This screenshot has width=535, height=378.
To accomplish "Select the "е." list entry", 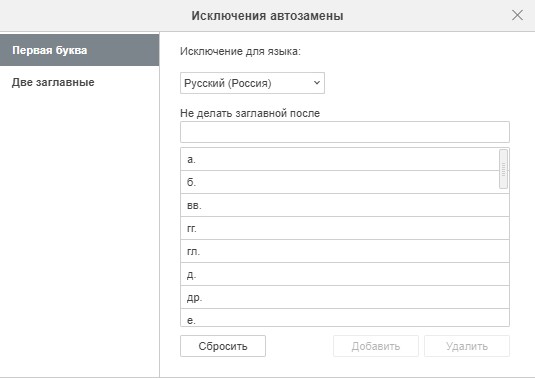I will click(x=345, y=318).
